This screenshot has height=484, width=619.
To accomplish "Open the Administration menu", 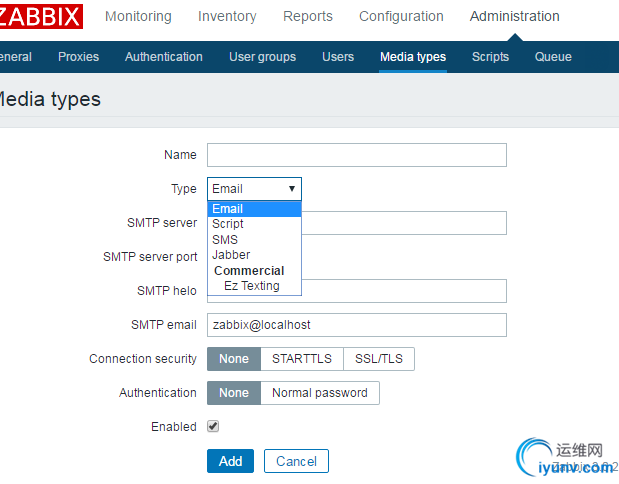I will point(514,16).
